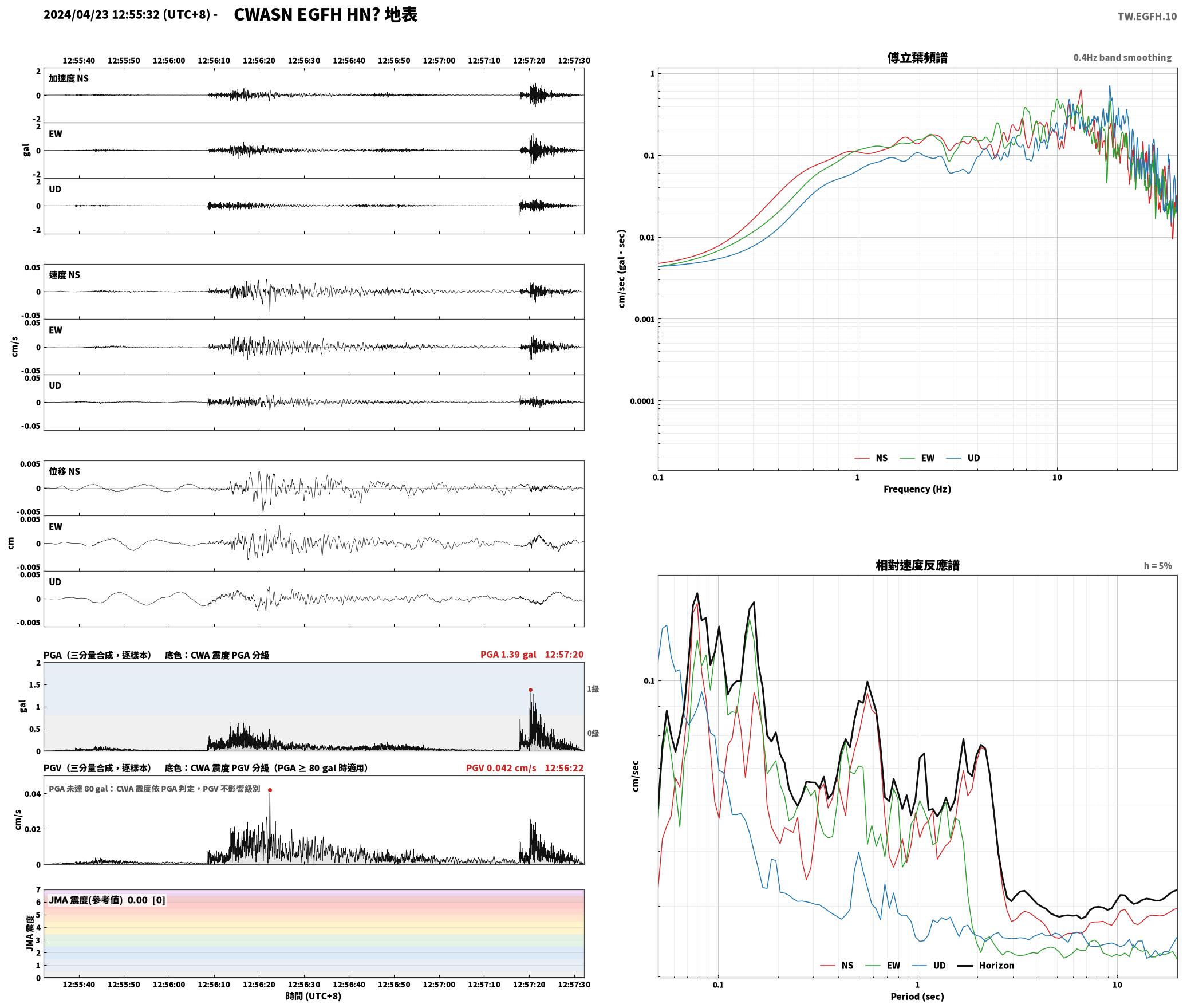The width and height of the screenshot is (1183, 1008).
Task: Click the 位移 NS trace label
Action: (65, 471)
